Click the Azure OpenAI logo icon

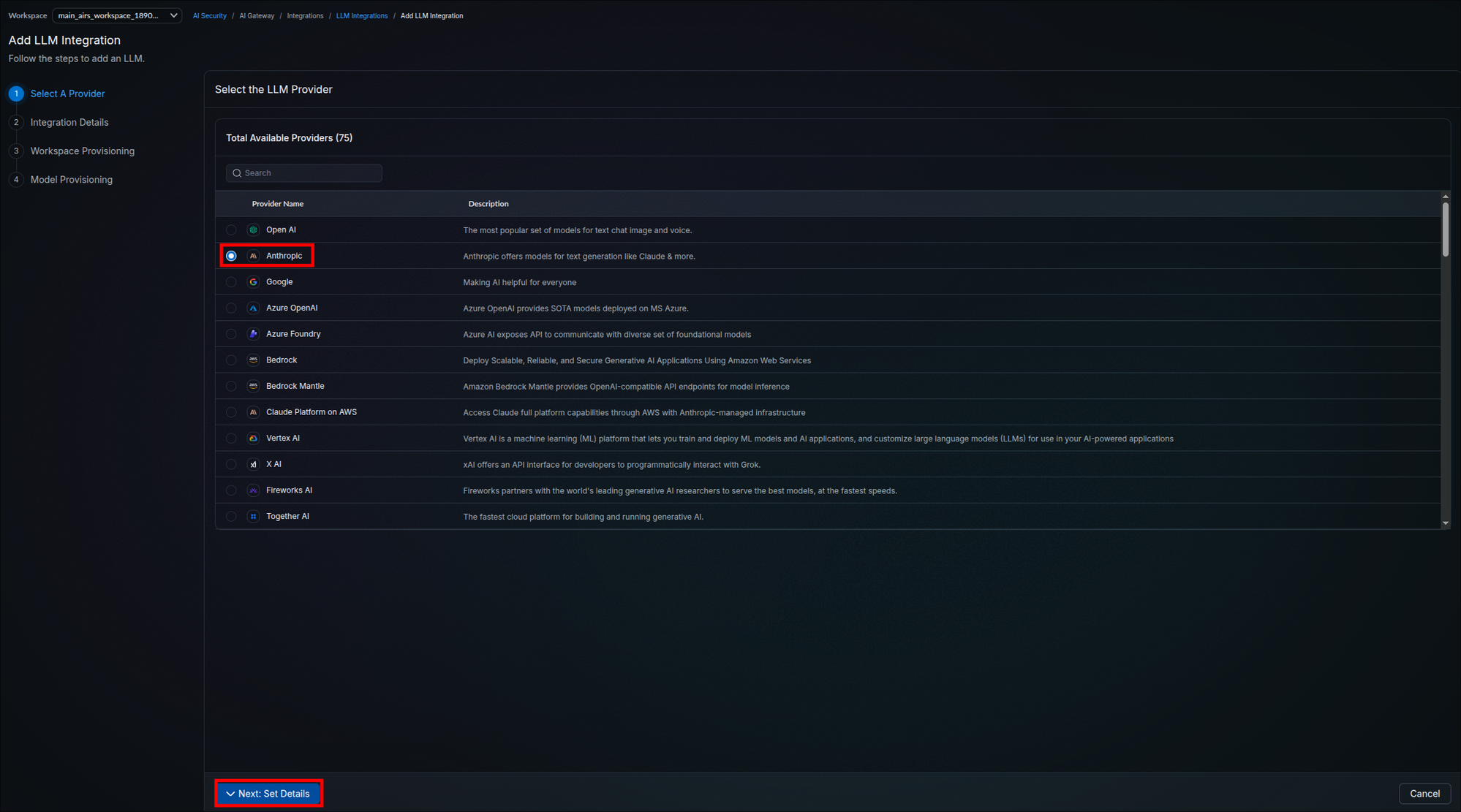(x=253, y=308)
